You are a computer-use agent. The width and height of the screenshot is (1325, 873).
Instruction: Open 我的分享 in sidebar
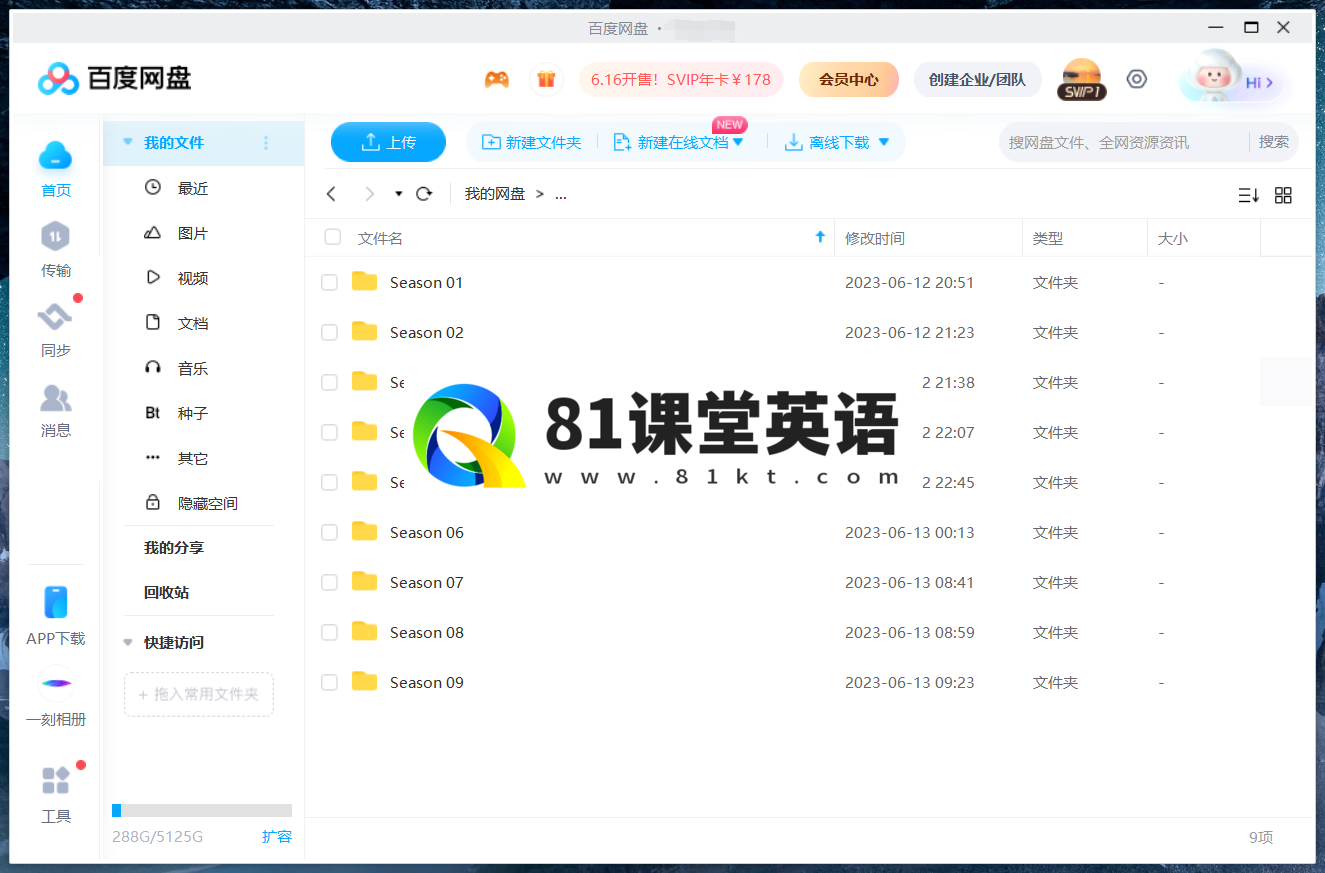coord(174,548)
